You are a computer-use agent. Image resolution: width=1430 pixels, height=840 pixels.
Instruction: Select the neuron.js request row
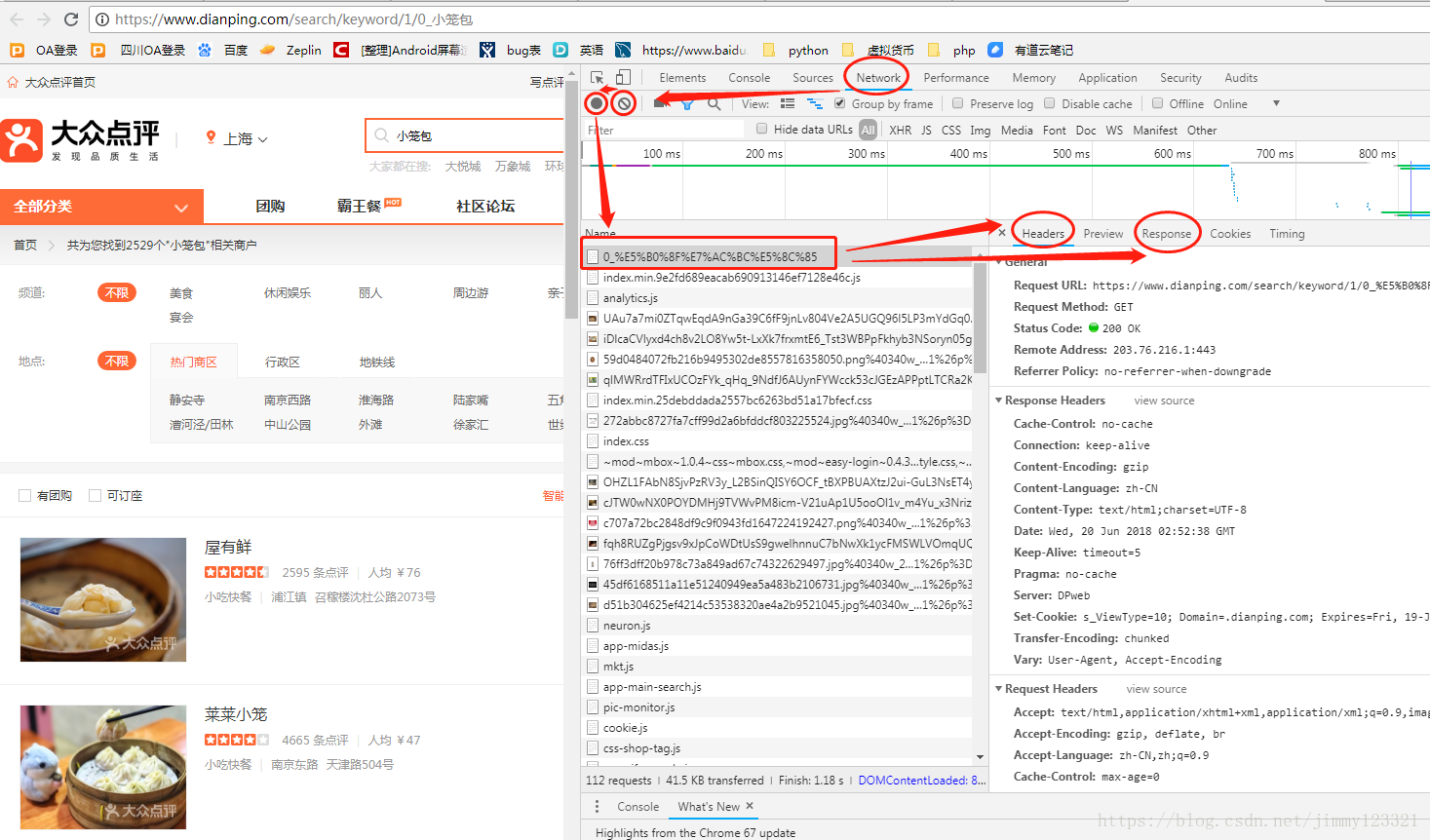[777, 626]
